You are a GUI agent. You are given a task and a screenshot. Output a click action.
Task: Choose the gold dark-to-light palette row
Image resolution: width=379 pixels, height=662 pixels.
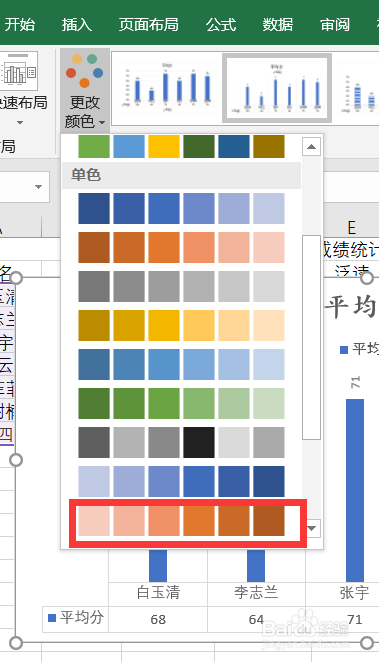point(181,325)
